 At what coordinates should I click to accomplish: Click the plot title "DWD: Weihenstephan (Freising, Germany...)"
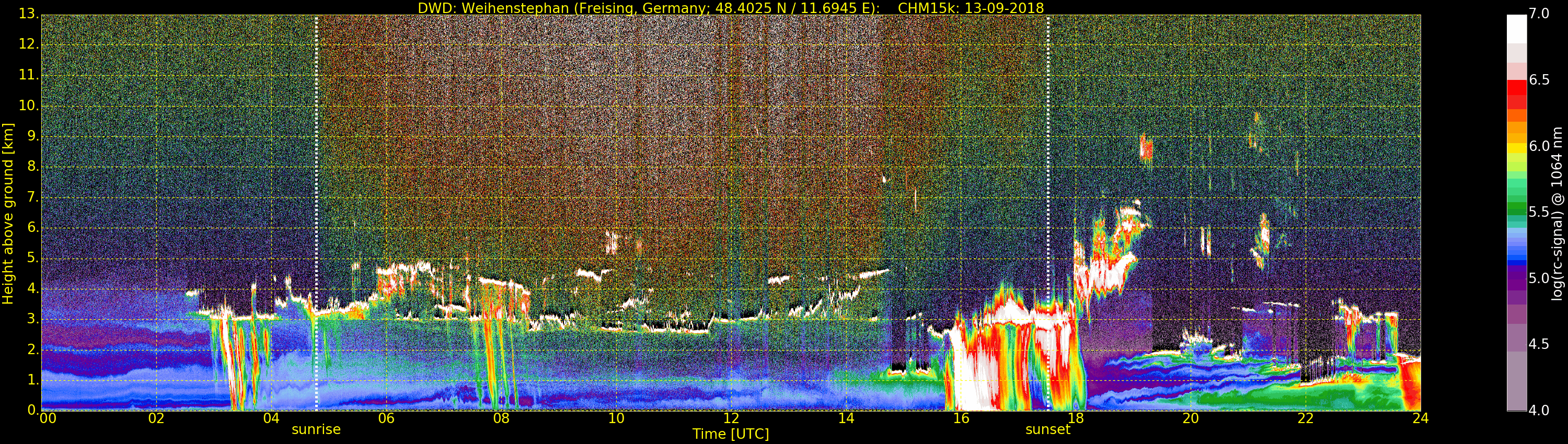(x=731, y=8)
